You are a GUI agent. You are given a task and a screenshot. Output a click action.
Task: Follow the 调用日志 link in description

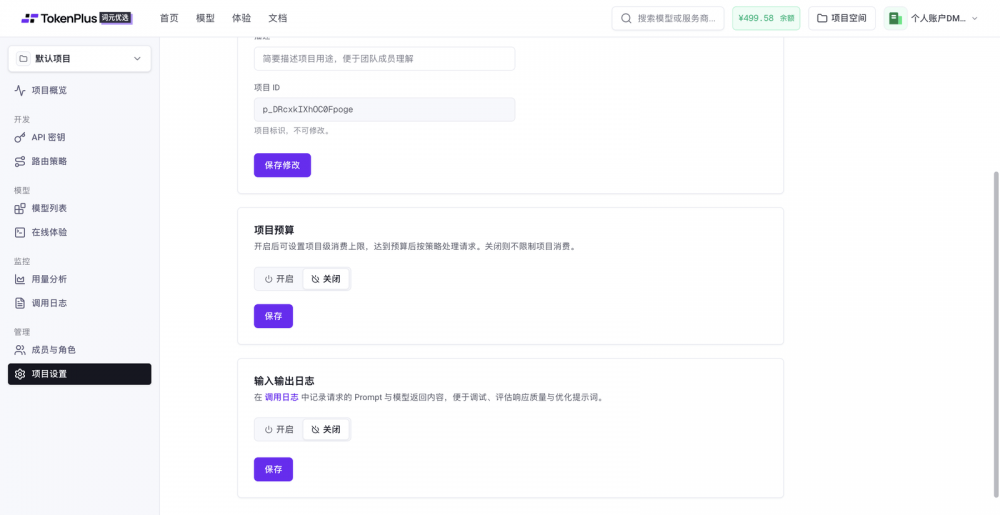[x=281, y=397]
